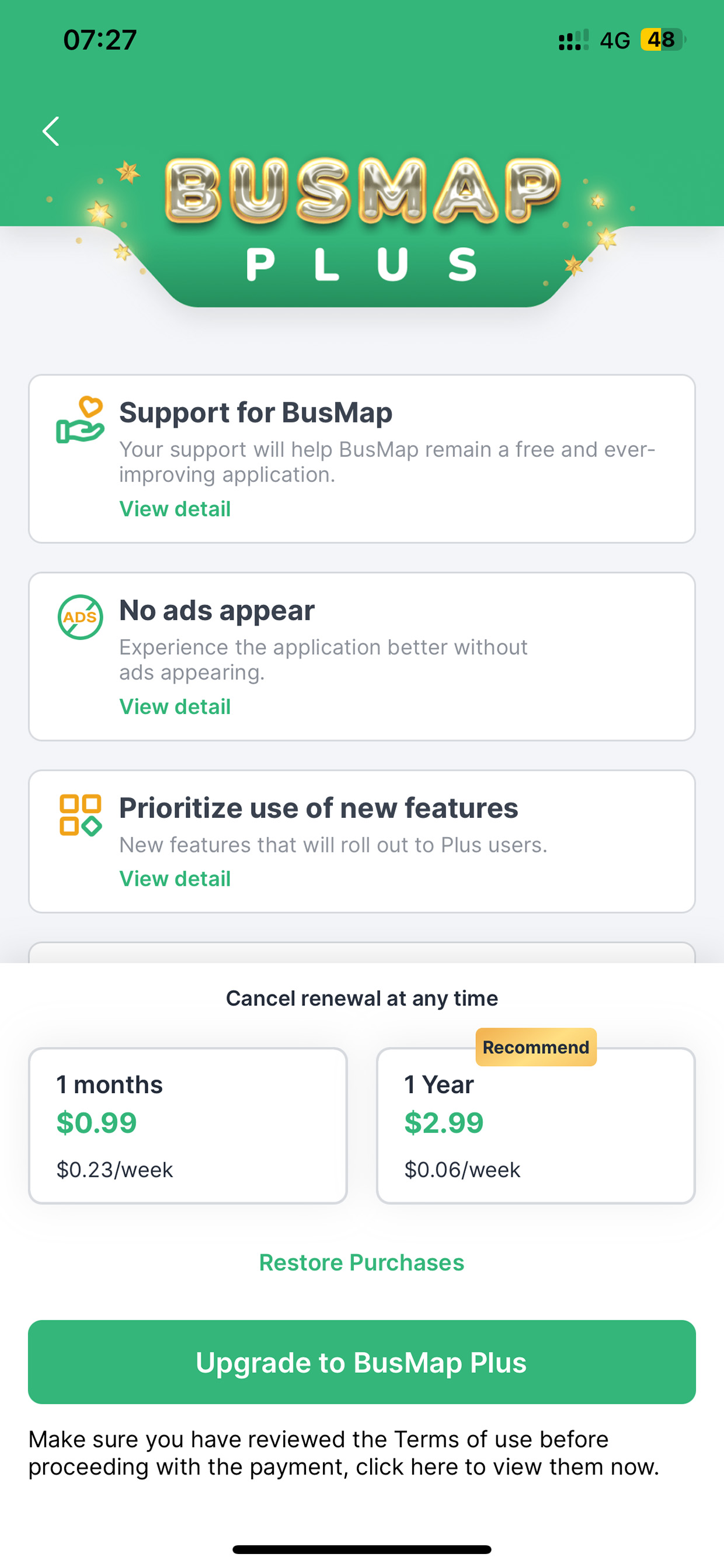Select the 1 months $0.99 plan

pos(188,1126)
